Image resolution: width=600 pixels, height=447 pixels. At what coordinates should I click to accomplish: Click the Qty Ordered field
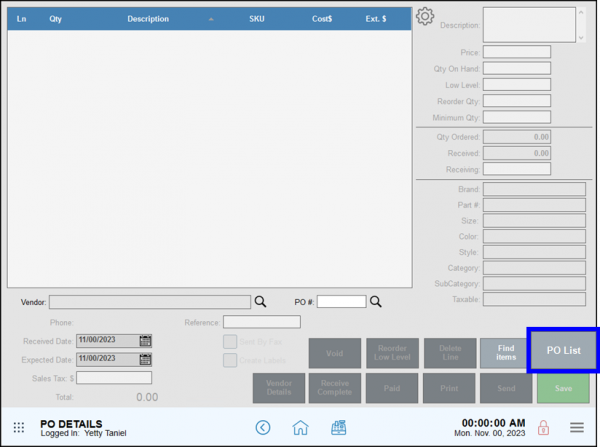click(x=517, y=137)
